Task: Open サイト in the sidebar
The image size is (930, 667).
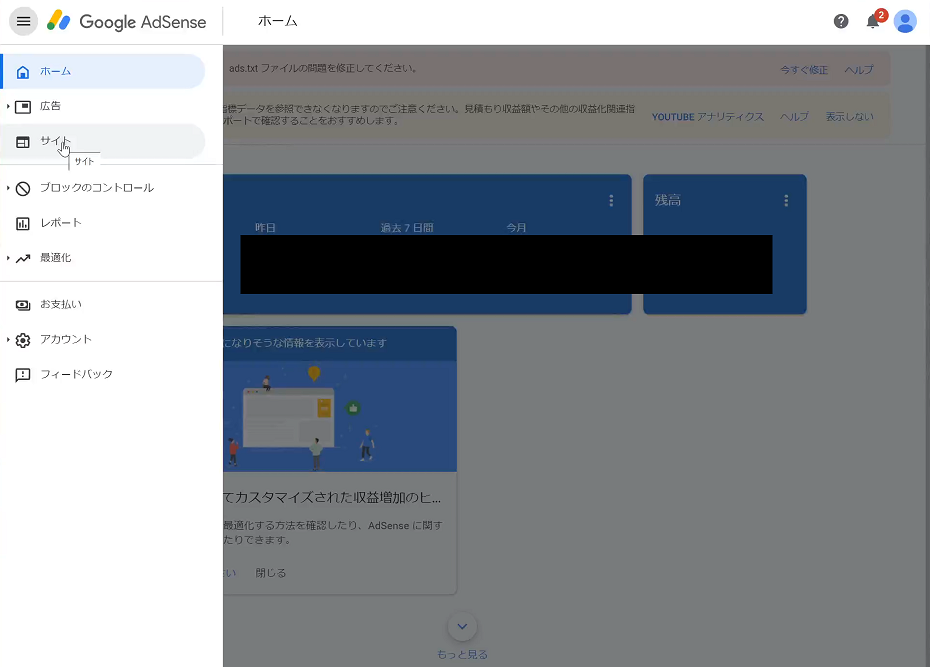Action: coord(103,141)
